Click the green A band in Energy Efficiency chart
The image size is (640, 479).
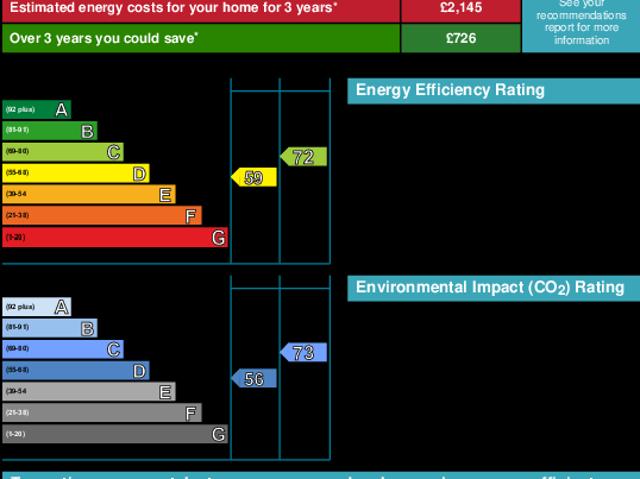point(36,109)
